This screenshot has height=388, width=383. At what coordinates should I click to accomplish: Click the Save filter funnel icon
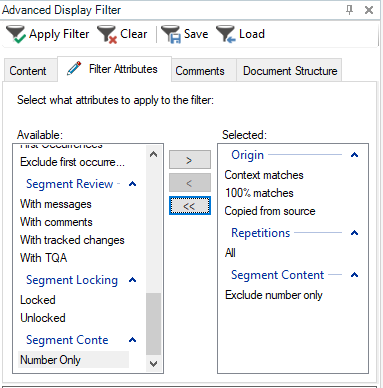pos(171,34)
